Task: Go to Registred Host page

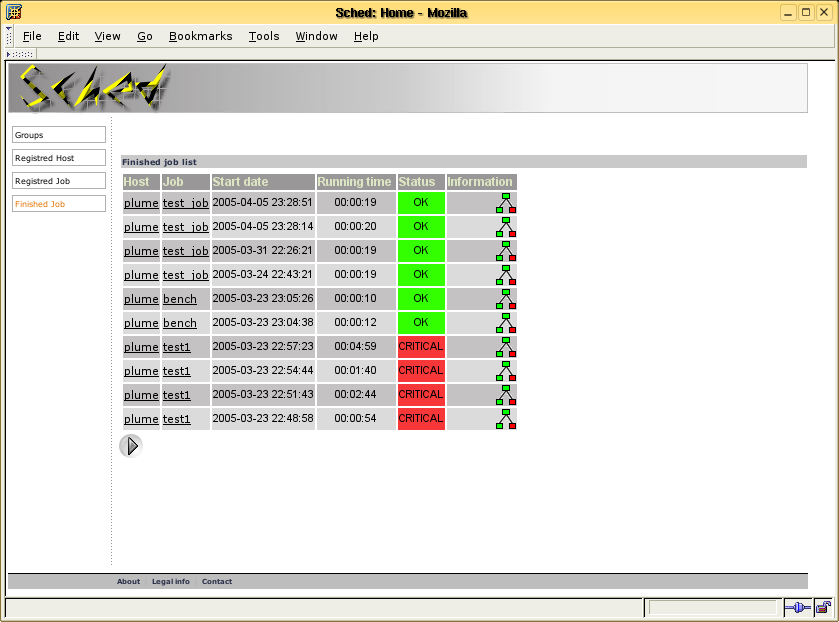Action: (58, 158)
